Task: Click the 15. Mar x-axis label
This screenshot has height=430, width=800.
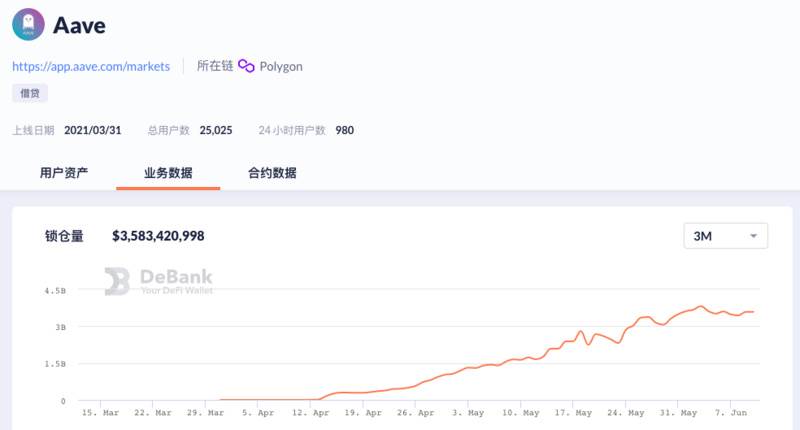Action: (x=101, y=413)
